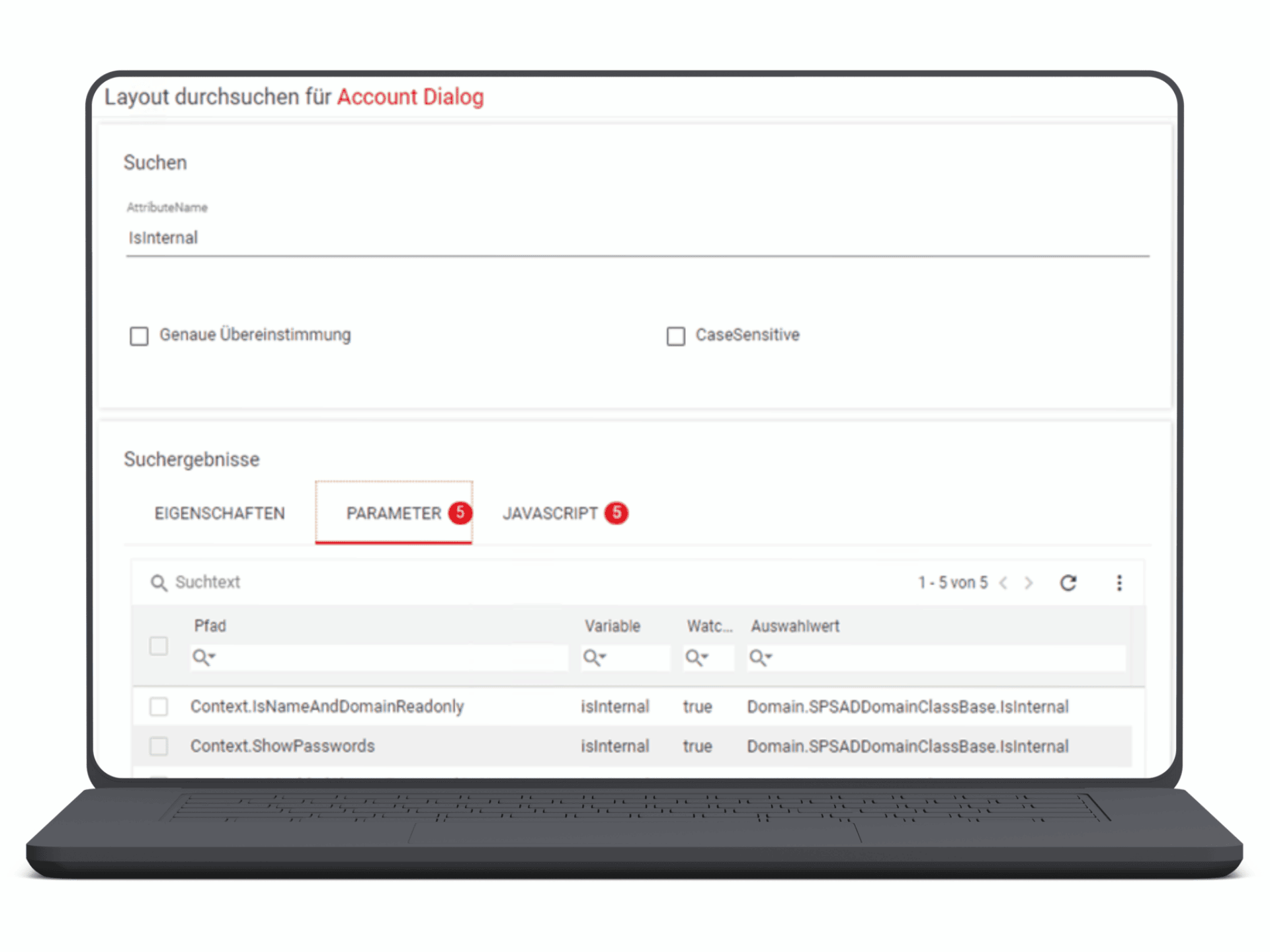Viewport: 1270px width, 952px height.
Task: Click previous page navigation arrow
Action: [x=1004, y=583]
